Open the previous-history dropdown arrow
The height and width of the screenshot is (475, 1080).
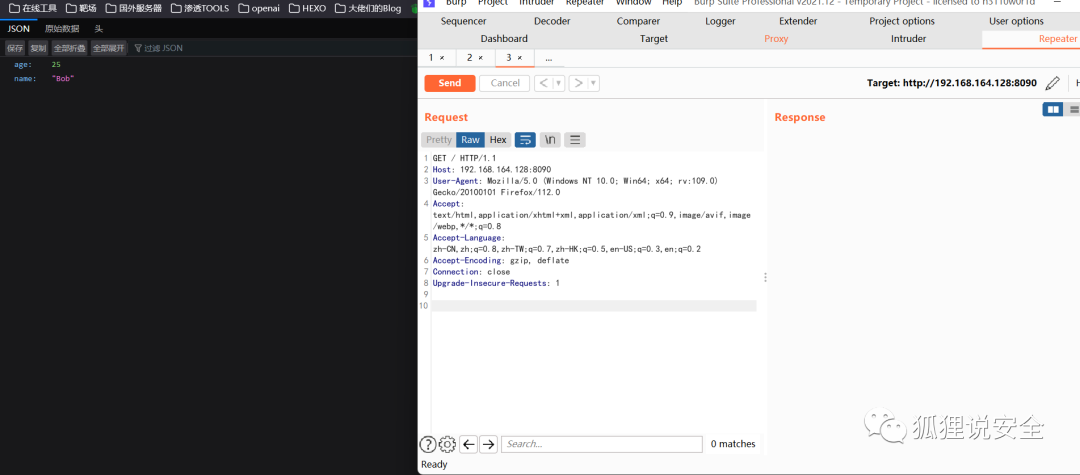[x=559, y=83]
